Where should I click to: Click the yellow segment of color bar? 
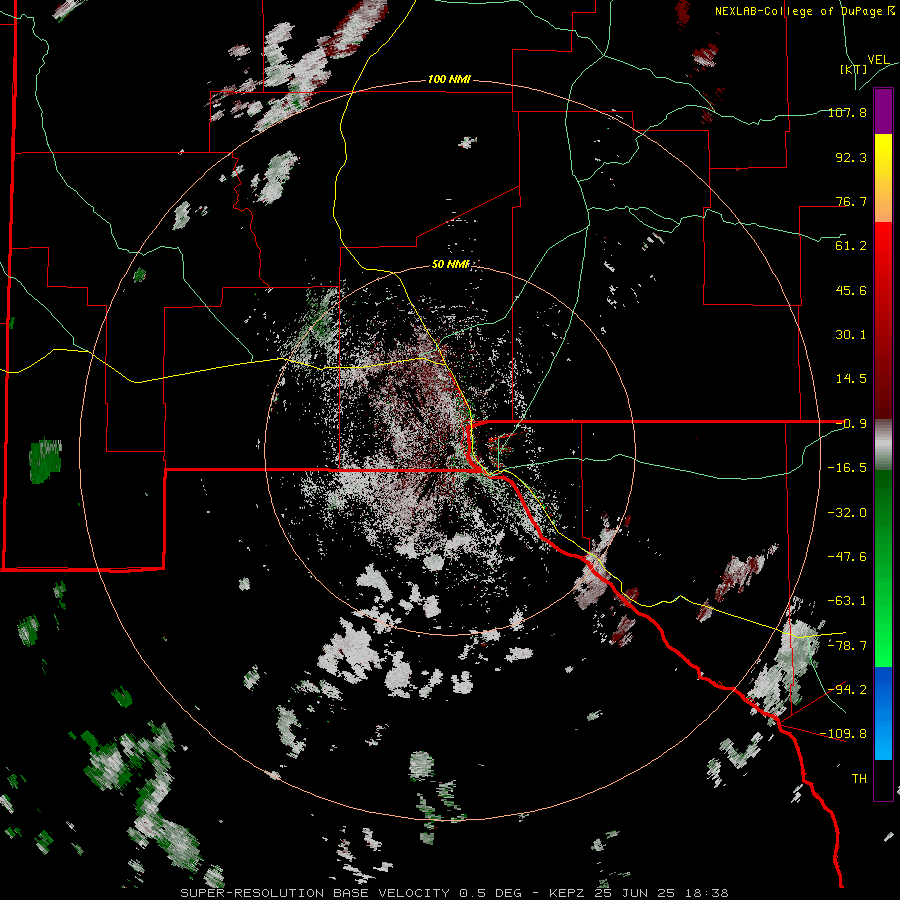coord(883,178)
